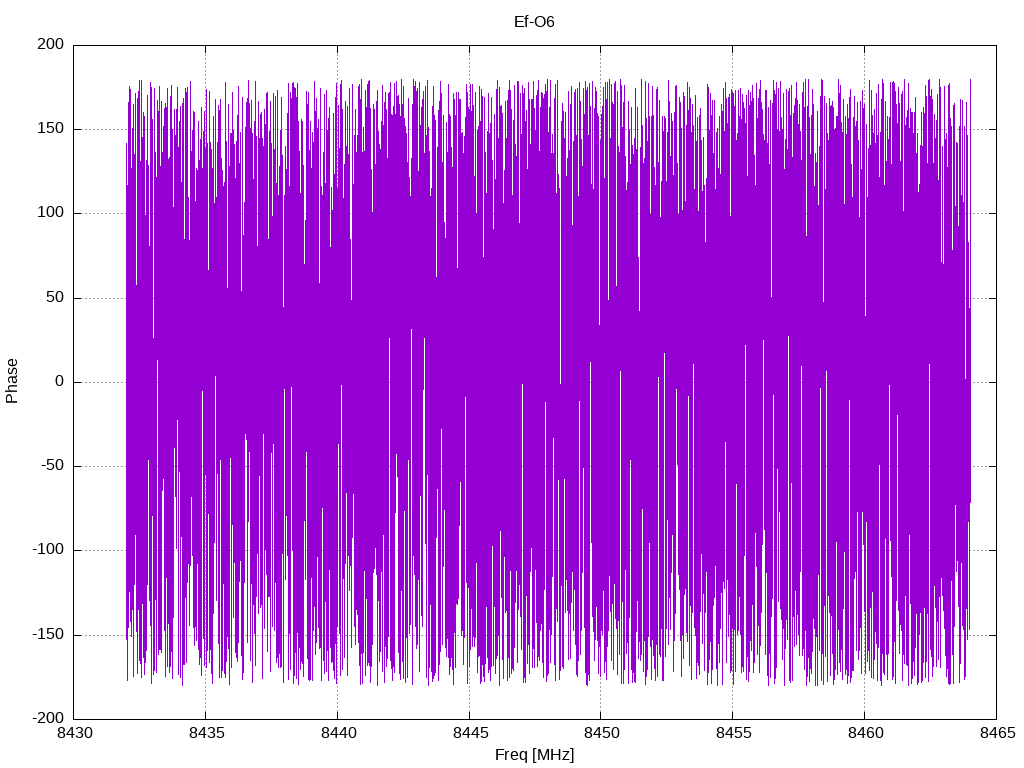Click the -150 y-axis tick label
The image size is (1024, 768).
(49, 634)
